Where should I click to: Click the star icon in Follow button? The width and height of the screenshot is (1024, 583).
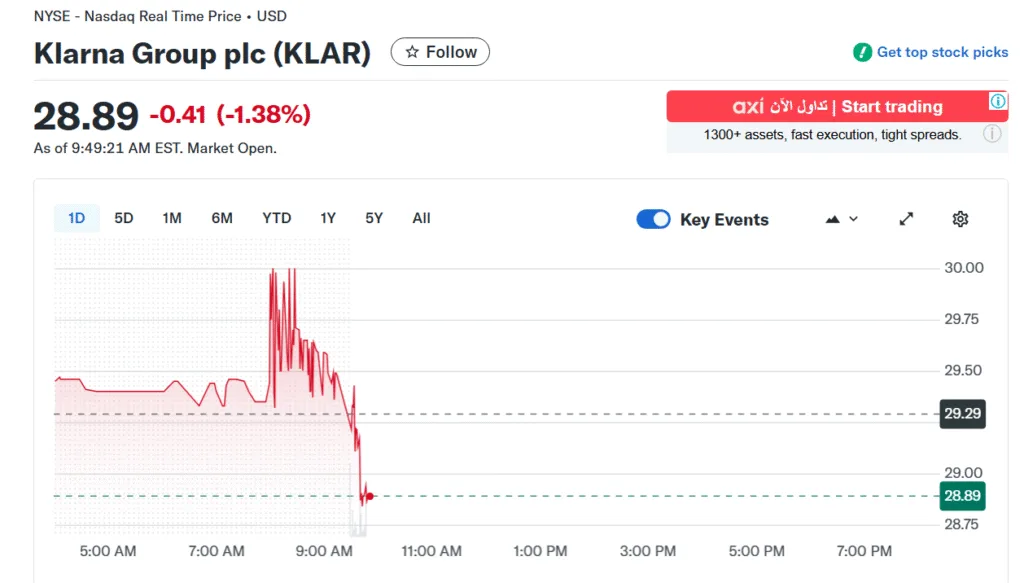tap(412, 51)
